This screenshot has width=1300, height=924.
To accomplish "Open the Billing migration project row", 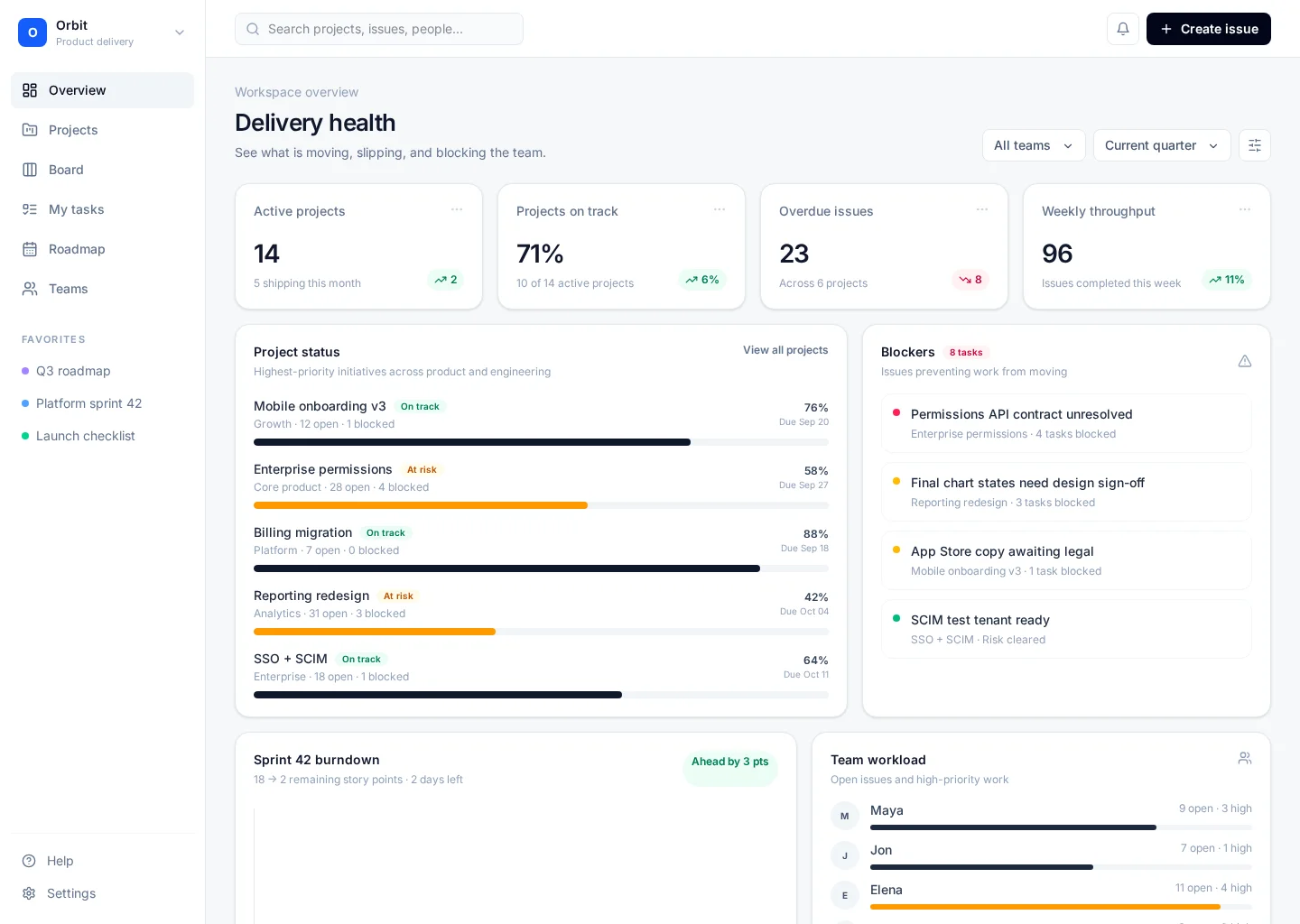I will (x=541, y=548).
